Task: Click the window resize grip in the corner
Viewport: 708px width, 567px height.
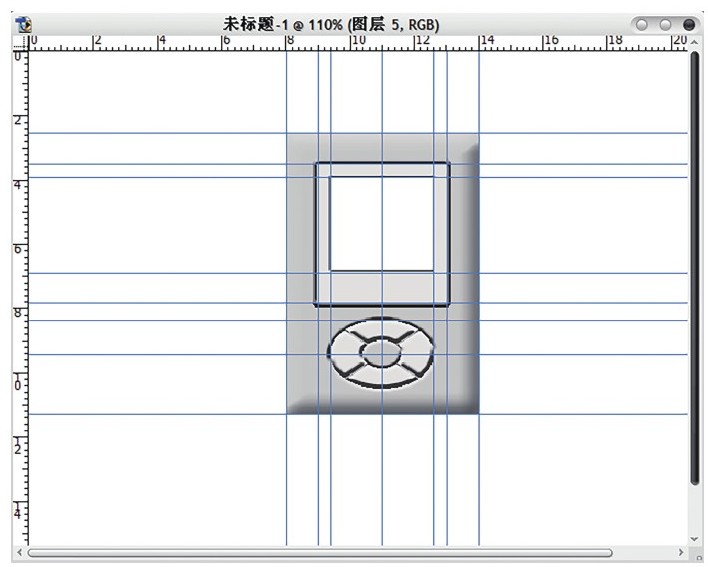Action: click(x=699, y=557)
